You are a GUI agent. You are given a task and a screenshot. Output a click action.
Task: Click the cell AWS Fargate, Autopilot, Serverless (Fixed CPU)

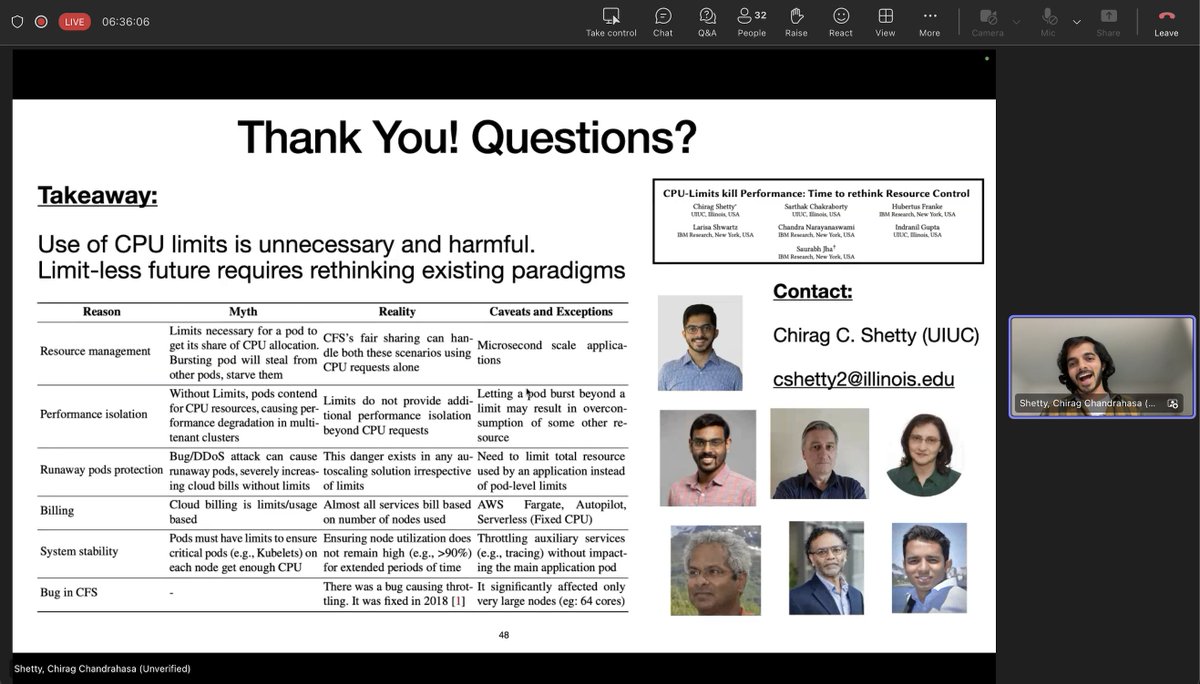[x=551, y=512]
